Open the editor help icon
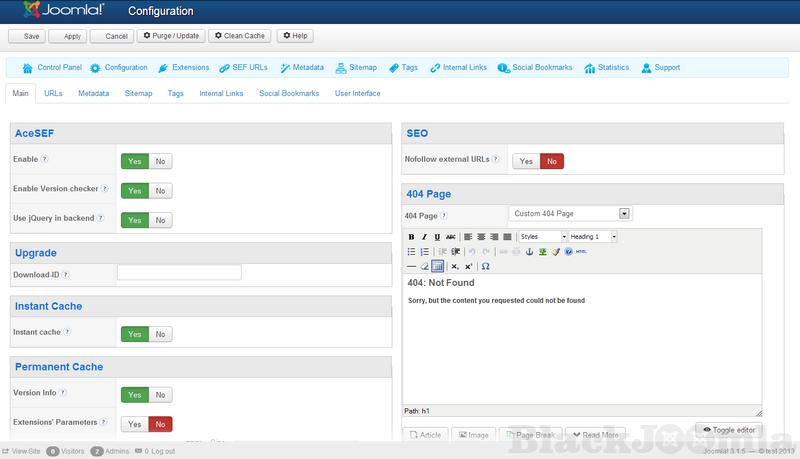 click(x=568, y=252)
